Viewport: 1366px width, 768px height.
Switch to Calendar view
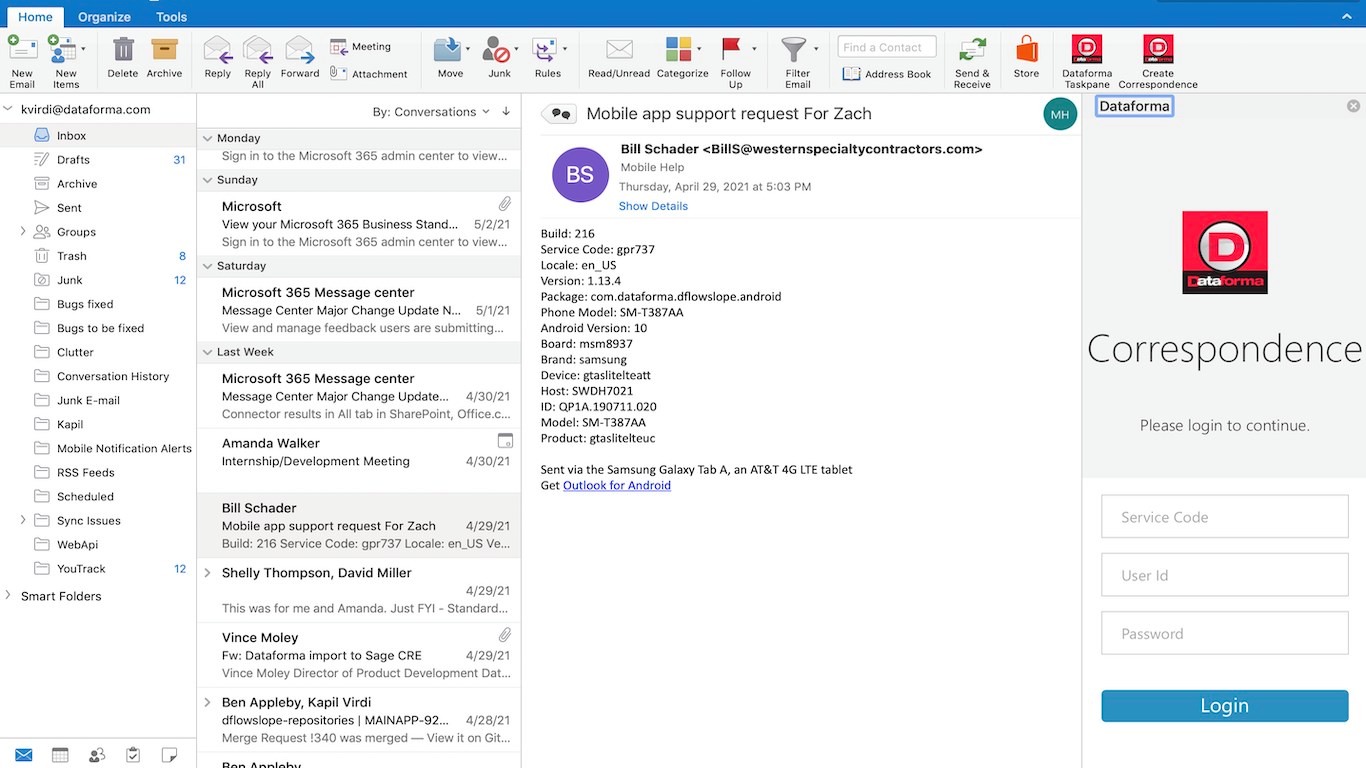coord(60,755)
